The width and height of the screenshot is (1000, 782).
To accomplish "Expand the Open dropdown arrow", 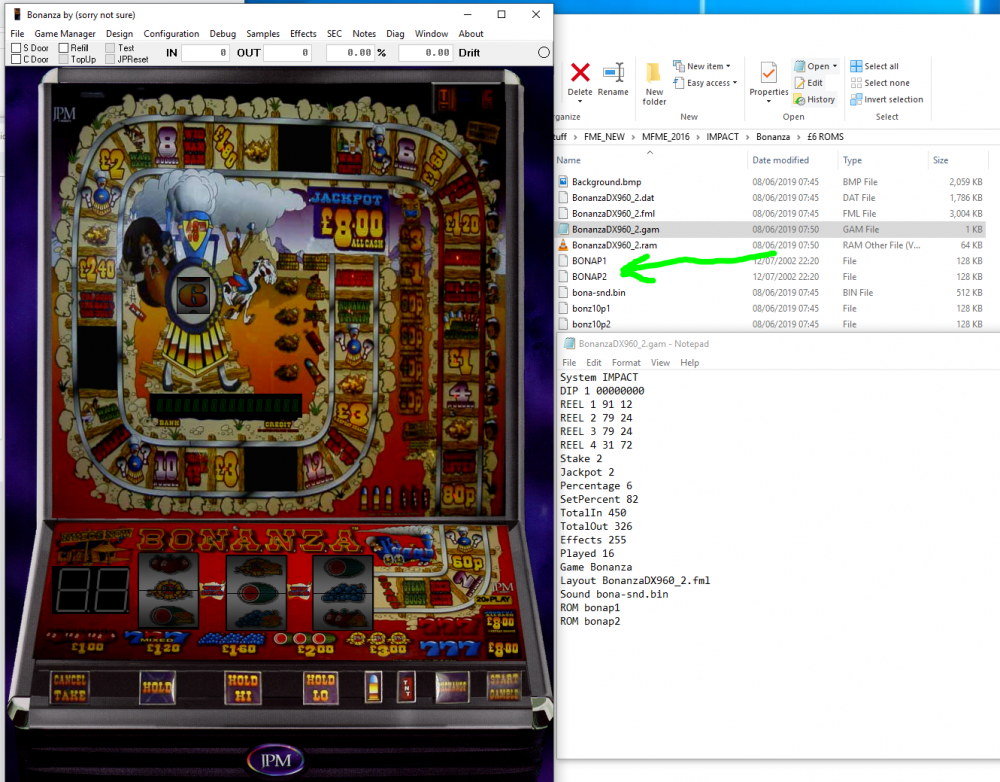I will (835, 66).
